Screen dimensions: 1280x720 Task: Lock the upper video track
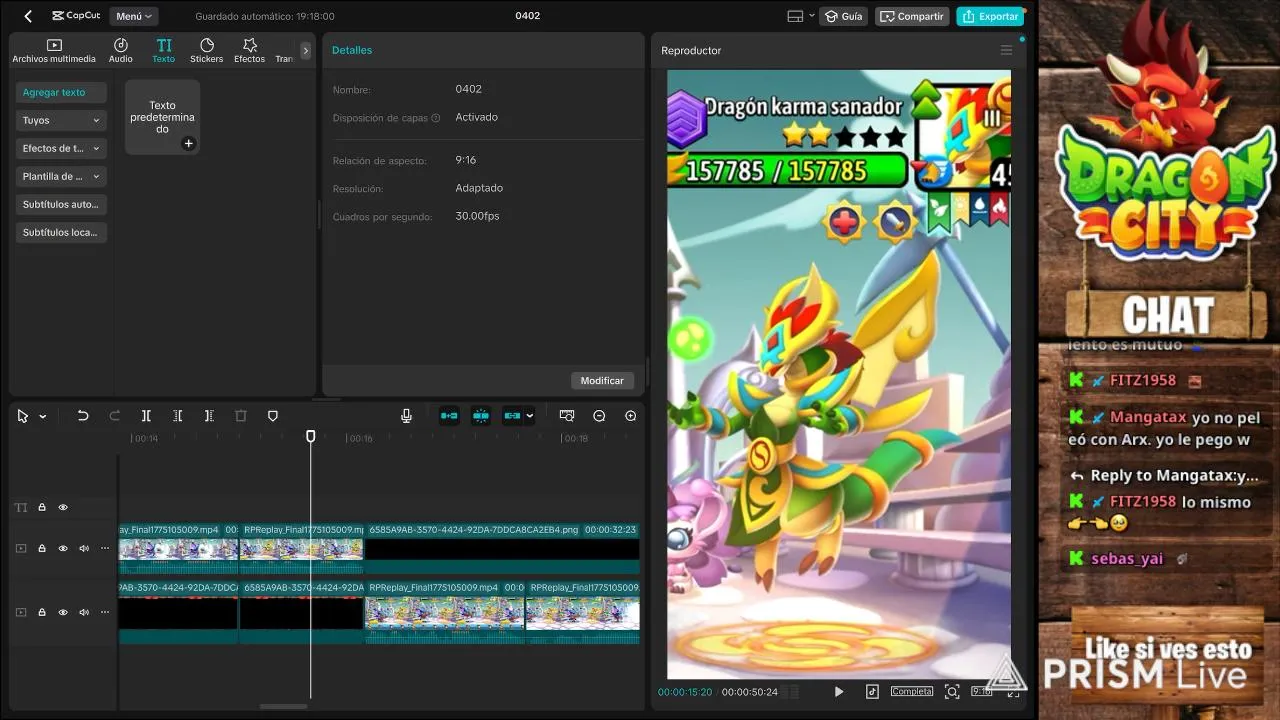tap(42, 548)
